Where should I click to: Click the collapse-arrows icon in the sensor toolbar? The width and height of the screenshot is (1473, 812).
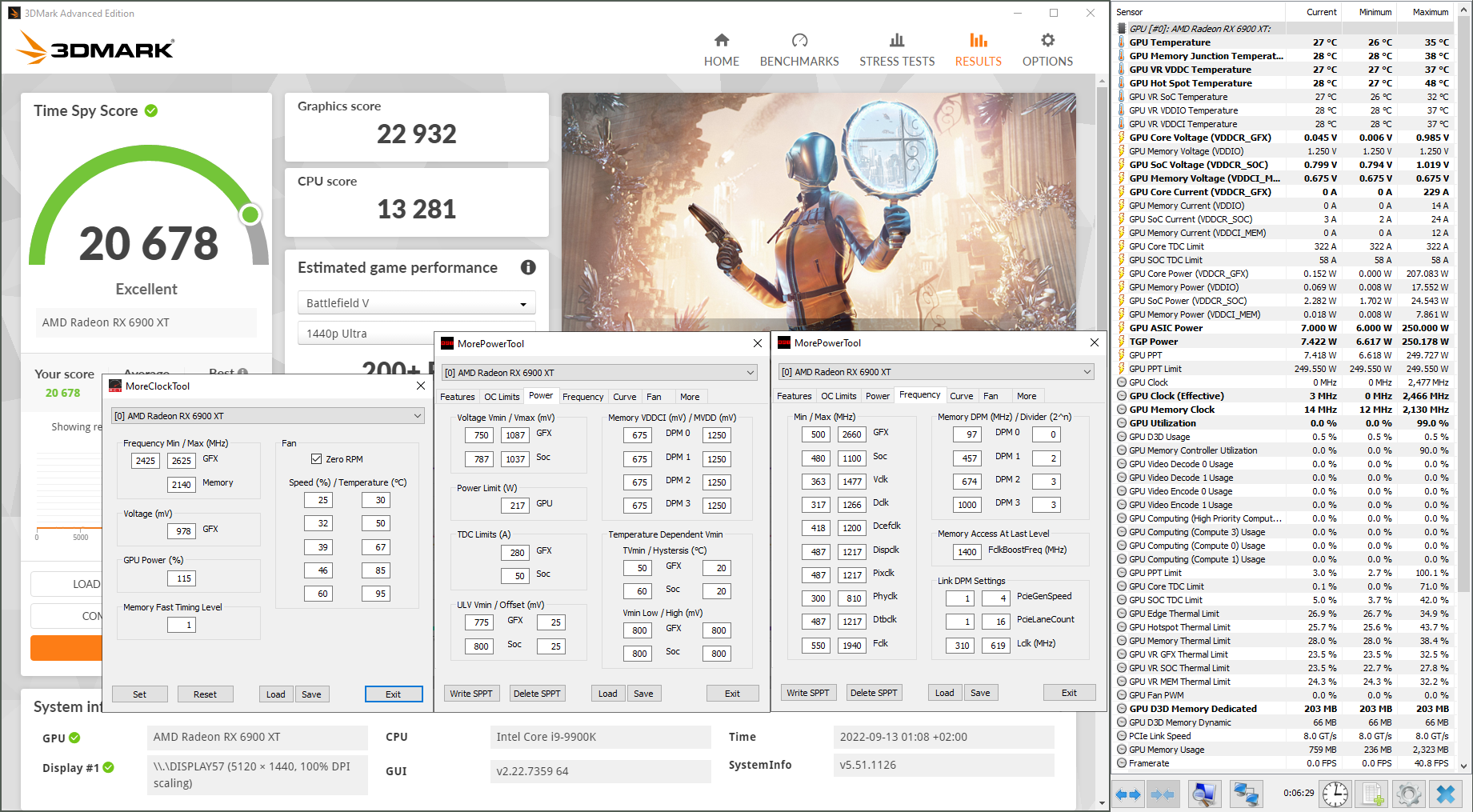click(1163, 794)
